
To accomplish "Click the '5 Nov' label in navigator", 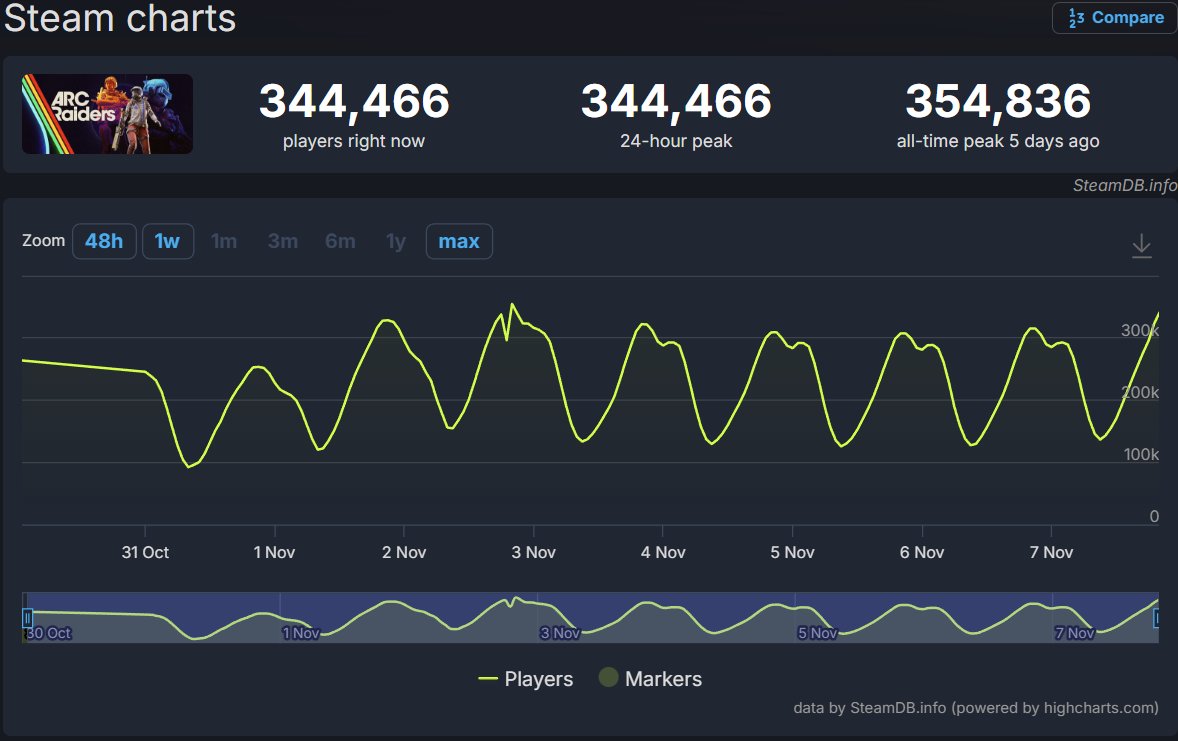I will click(x=817, y=633).
